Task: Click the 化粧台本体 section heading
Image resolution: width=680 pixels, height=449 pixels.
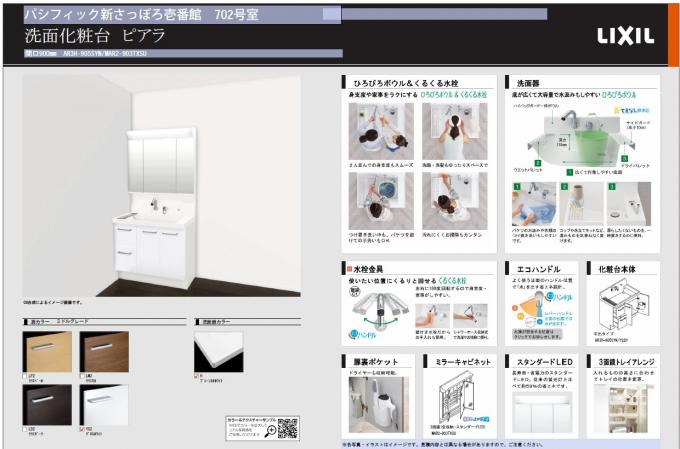Action: 617,269
